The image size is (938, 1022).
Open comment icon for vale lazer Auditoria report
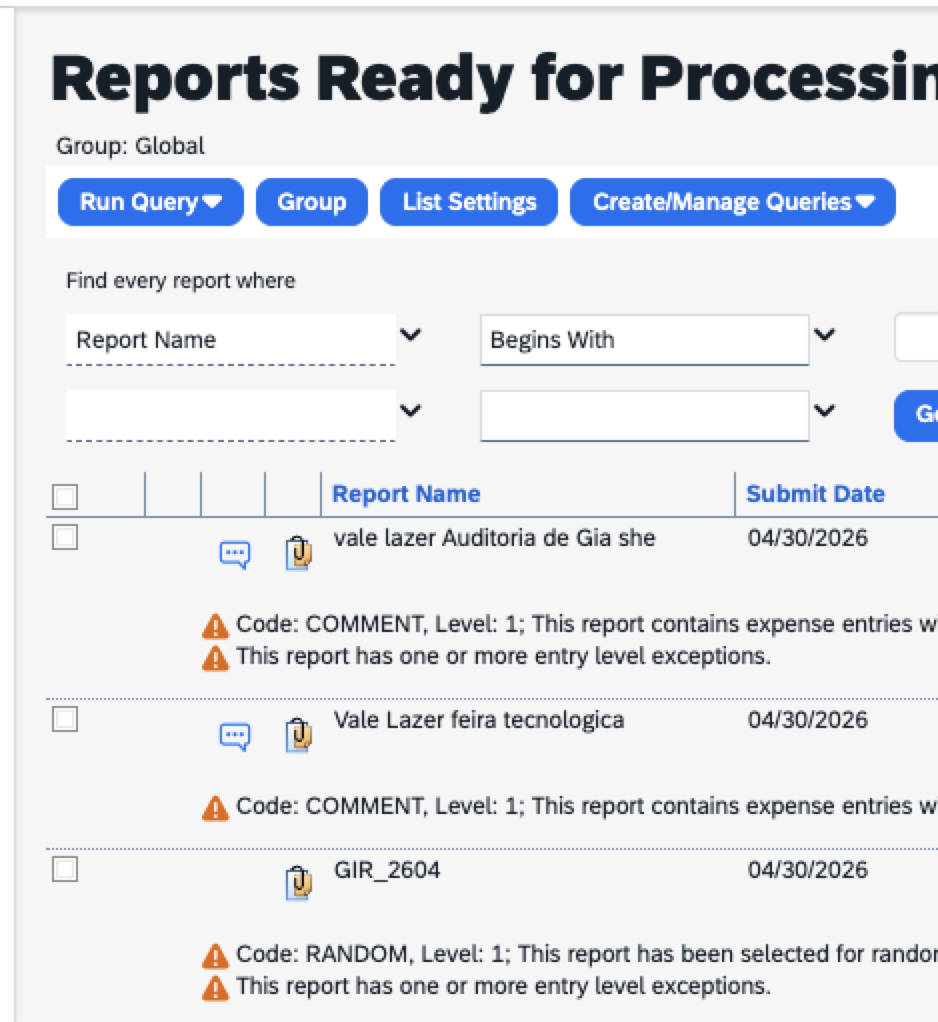[235, 555]
